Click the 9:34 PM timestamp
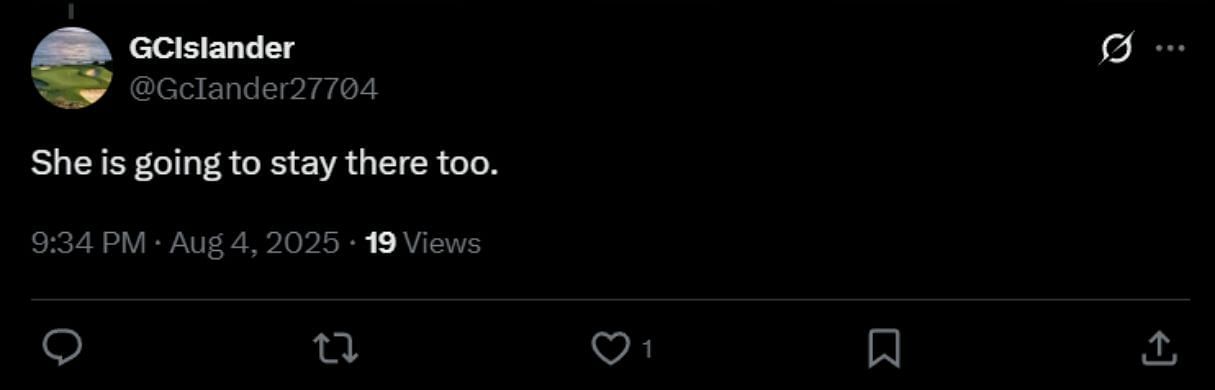This screenshot has height=390, width=1215. click(x=89, y=243)
